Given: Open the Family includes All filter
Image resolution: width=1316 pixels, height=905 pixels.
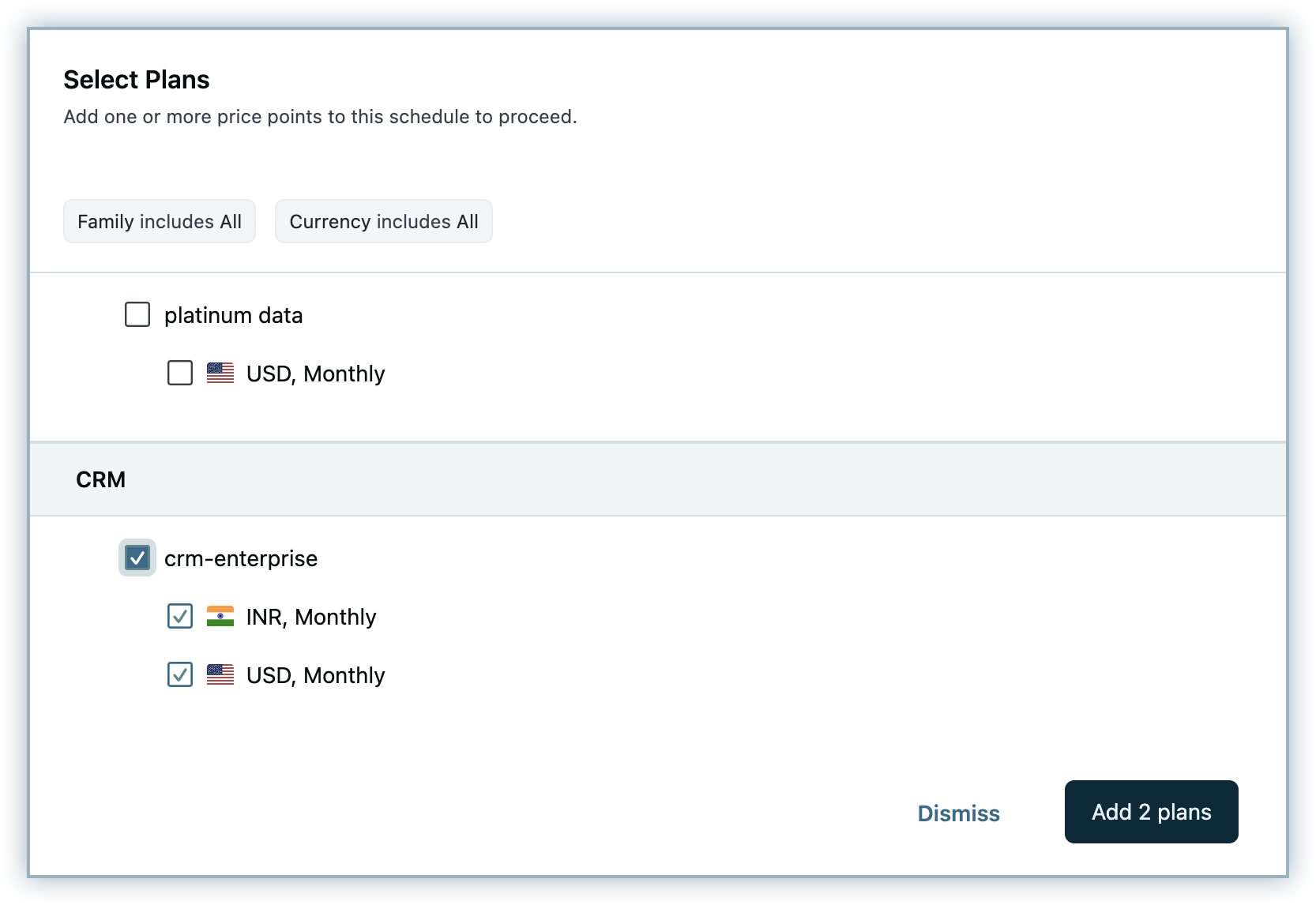Looking at the screenshot, I should point(160,221).
